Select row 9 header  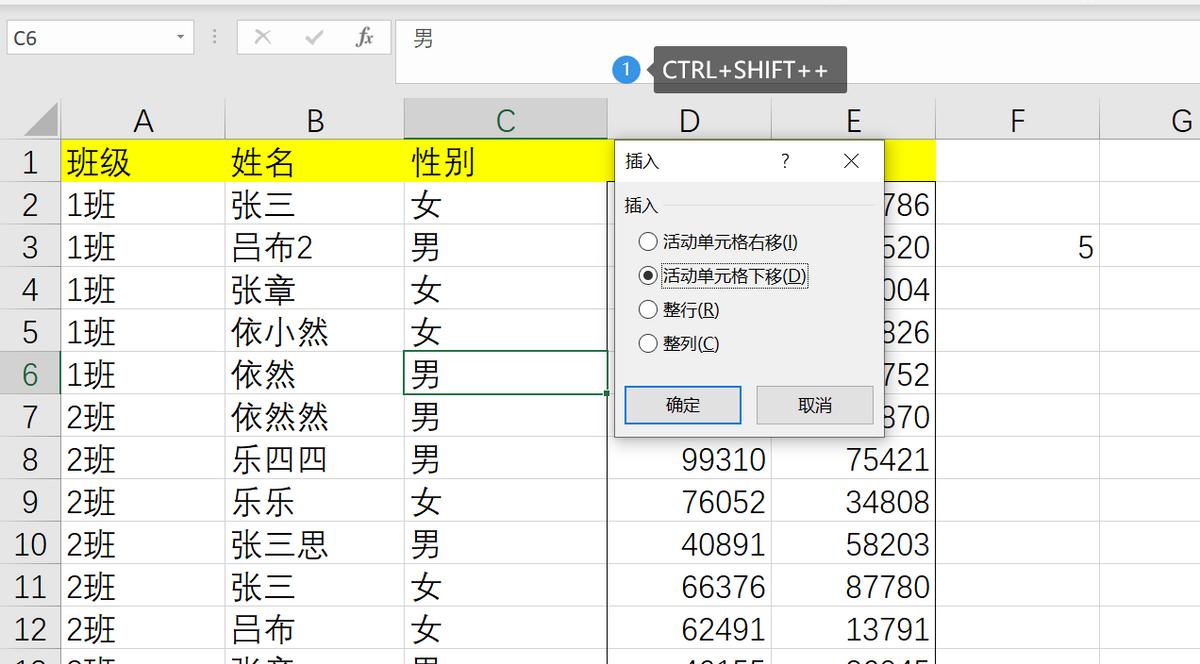[x=30, y=501]
